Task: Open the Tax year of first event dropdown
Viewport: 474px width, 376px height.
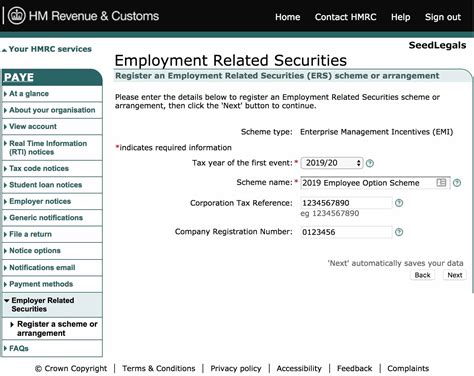Action: pos(332,163)
